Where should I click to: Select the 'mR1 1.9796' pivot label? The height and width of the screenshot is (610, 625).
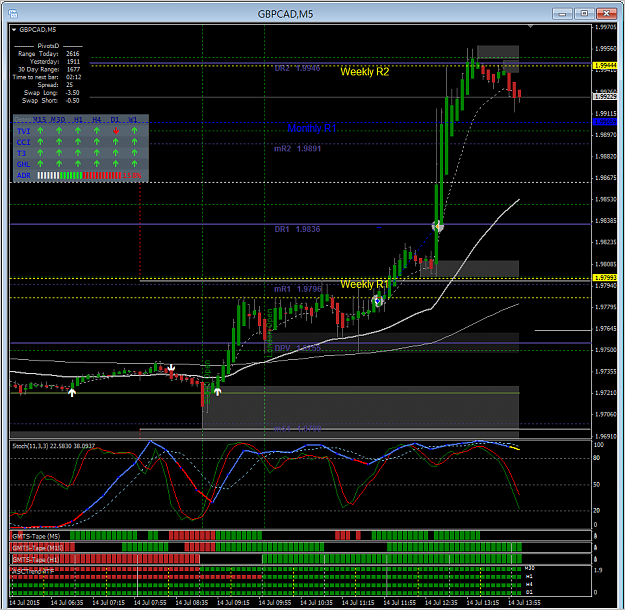click(297, 289)
